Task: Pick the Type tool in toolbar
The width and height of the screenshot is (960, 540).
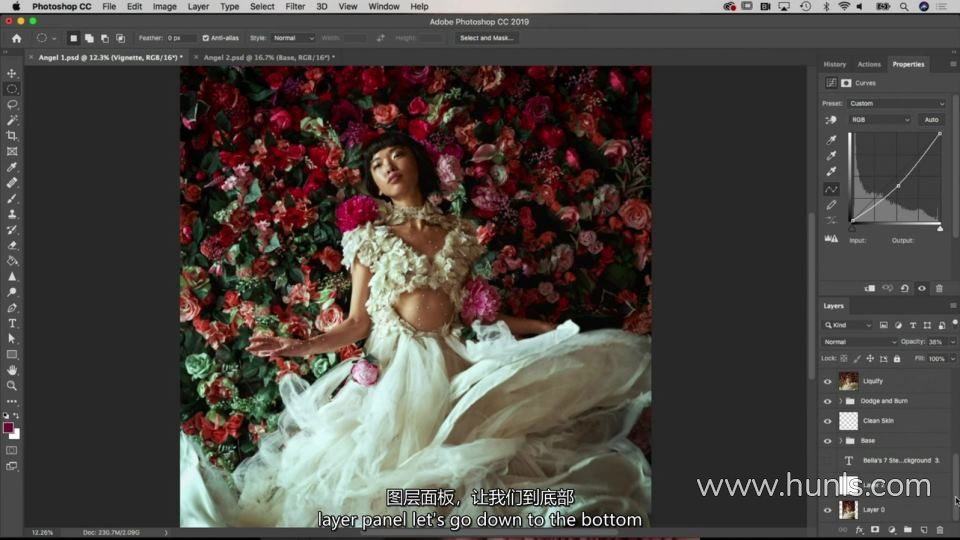Action: (12, 323)
